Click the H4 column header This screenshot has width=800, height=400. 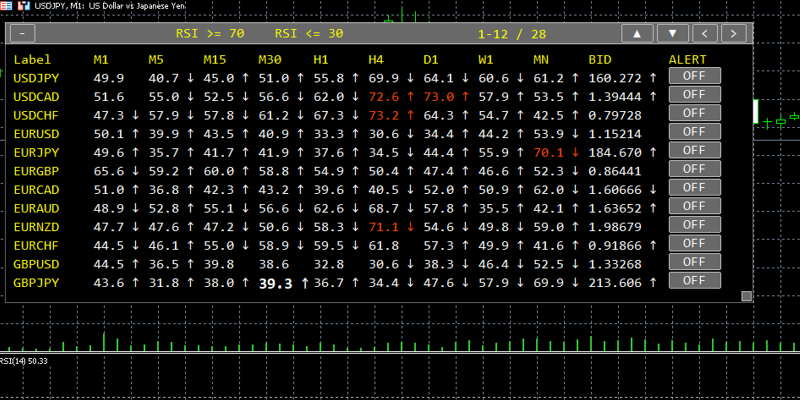tap(376, 60)
